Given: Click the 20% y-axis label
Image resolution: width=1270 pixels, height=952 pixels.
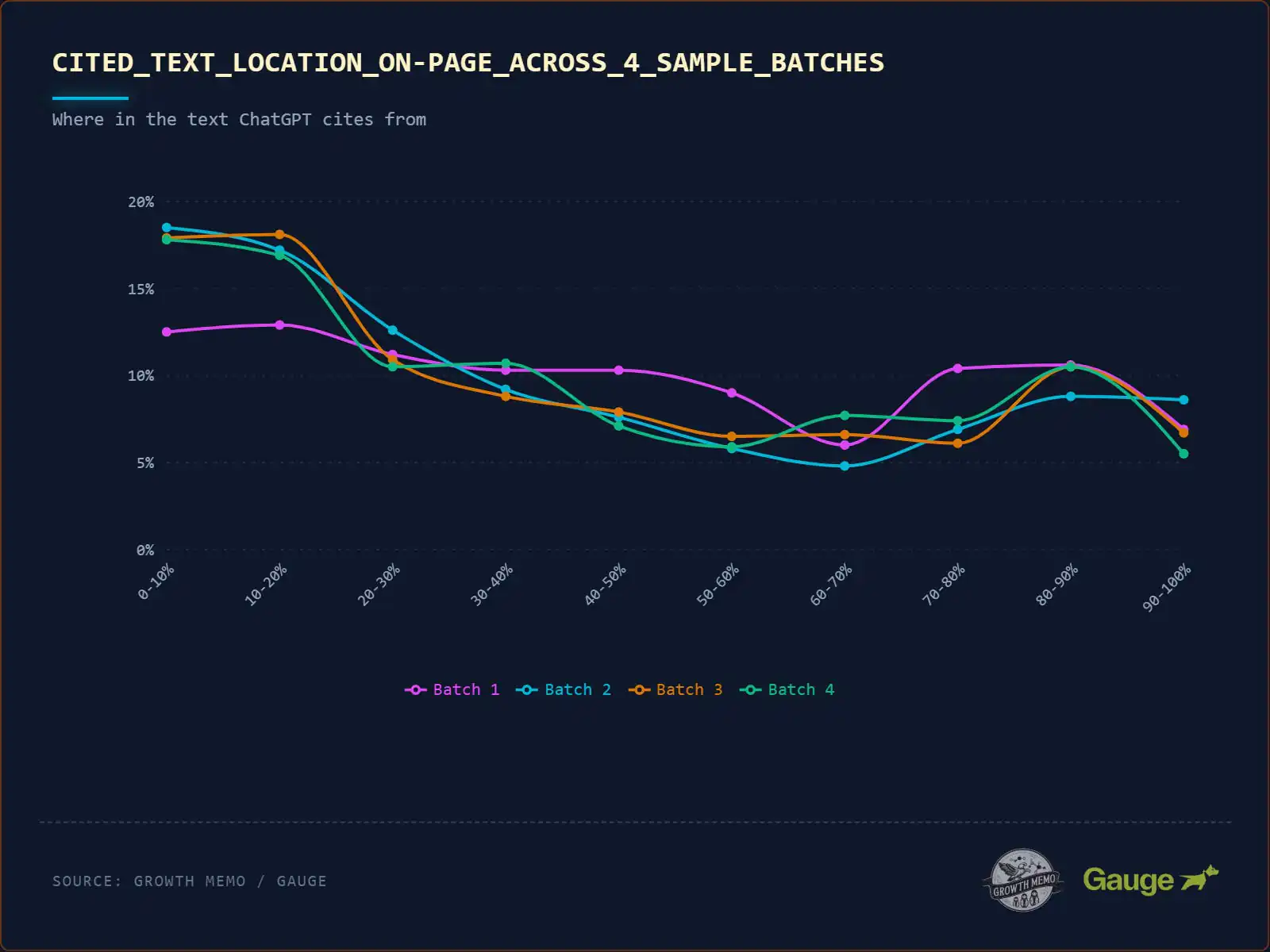Looking at the screenshot, I should coord(140,202).
